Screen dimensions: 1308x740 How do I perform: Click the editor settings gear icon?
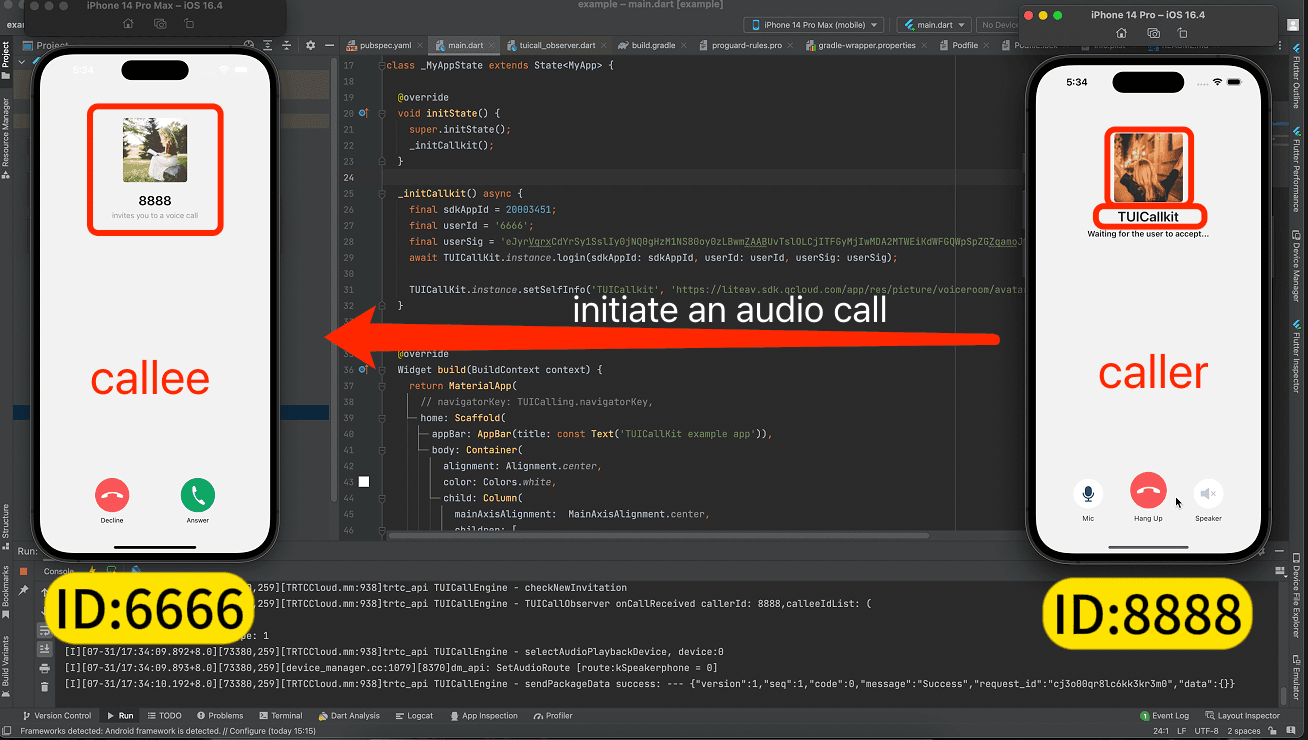tap(311, 45)
